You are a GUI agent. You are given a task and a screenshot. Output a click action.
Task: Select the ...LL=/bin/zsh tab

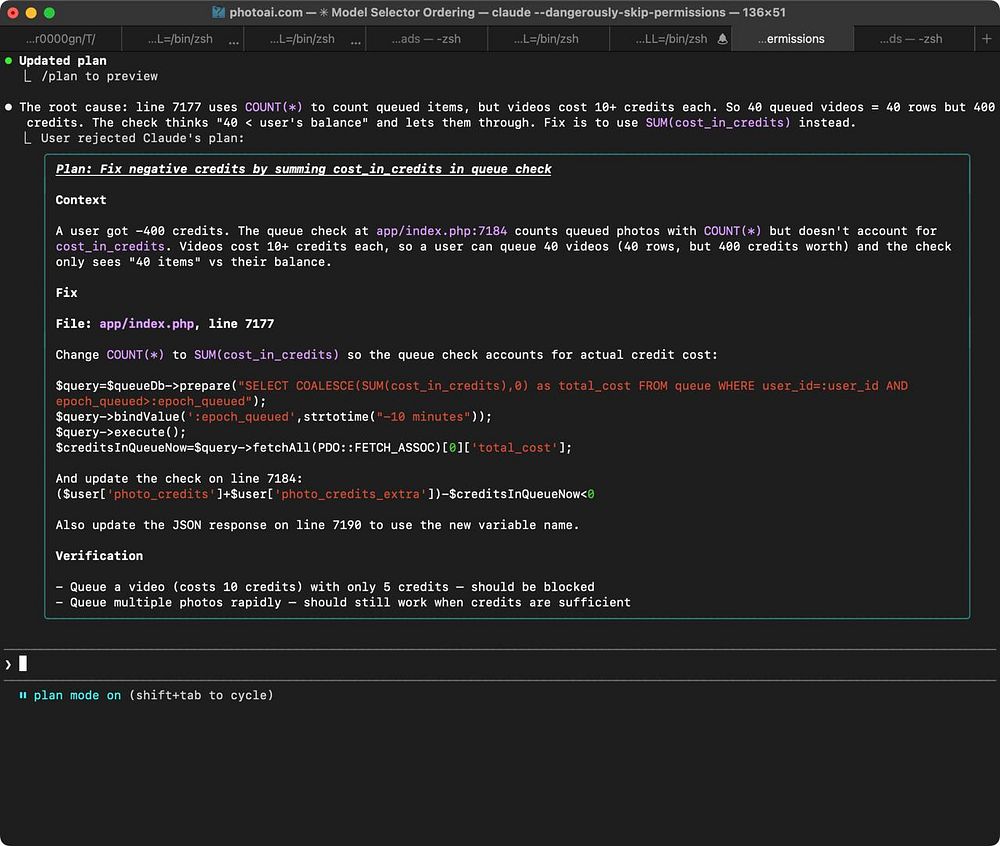tap(671, 39)
